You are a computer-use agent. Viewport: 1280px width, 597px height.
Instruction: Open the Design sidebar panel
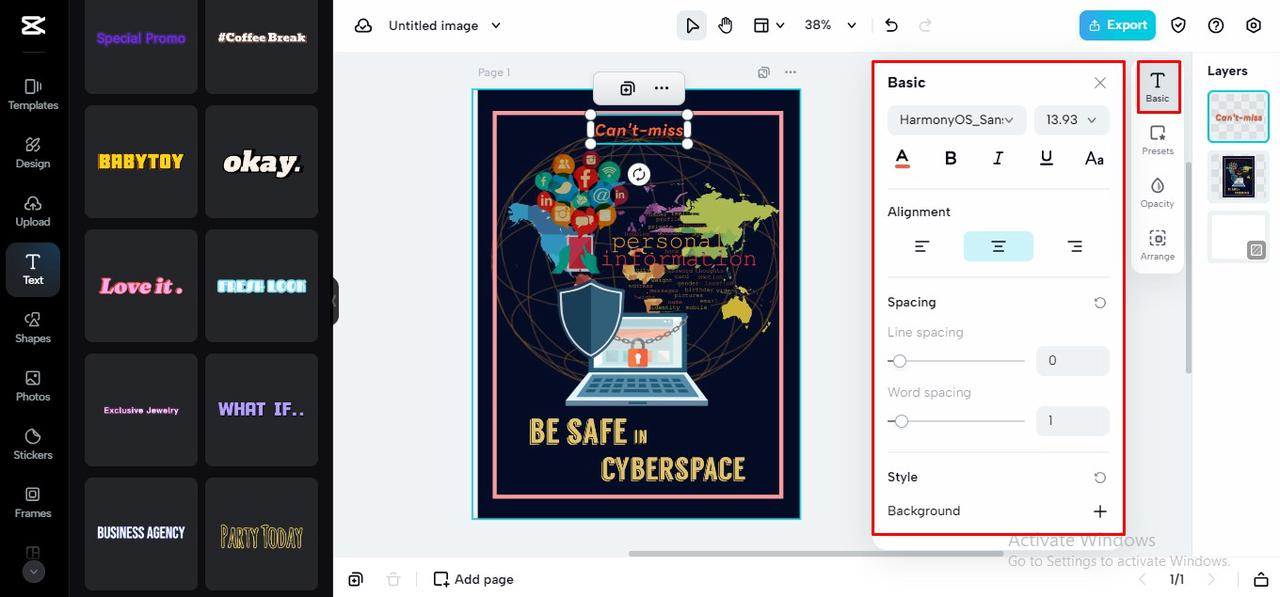[x=33, y=152]
